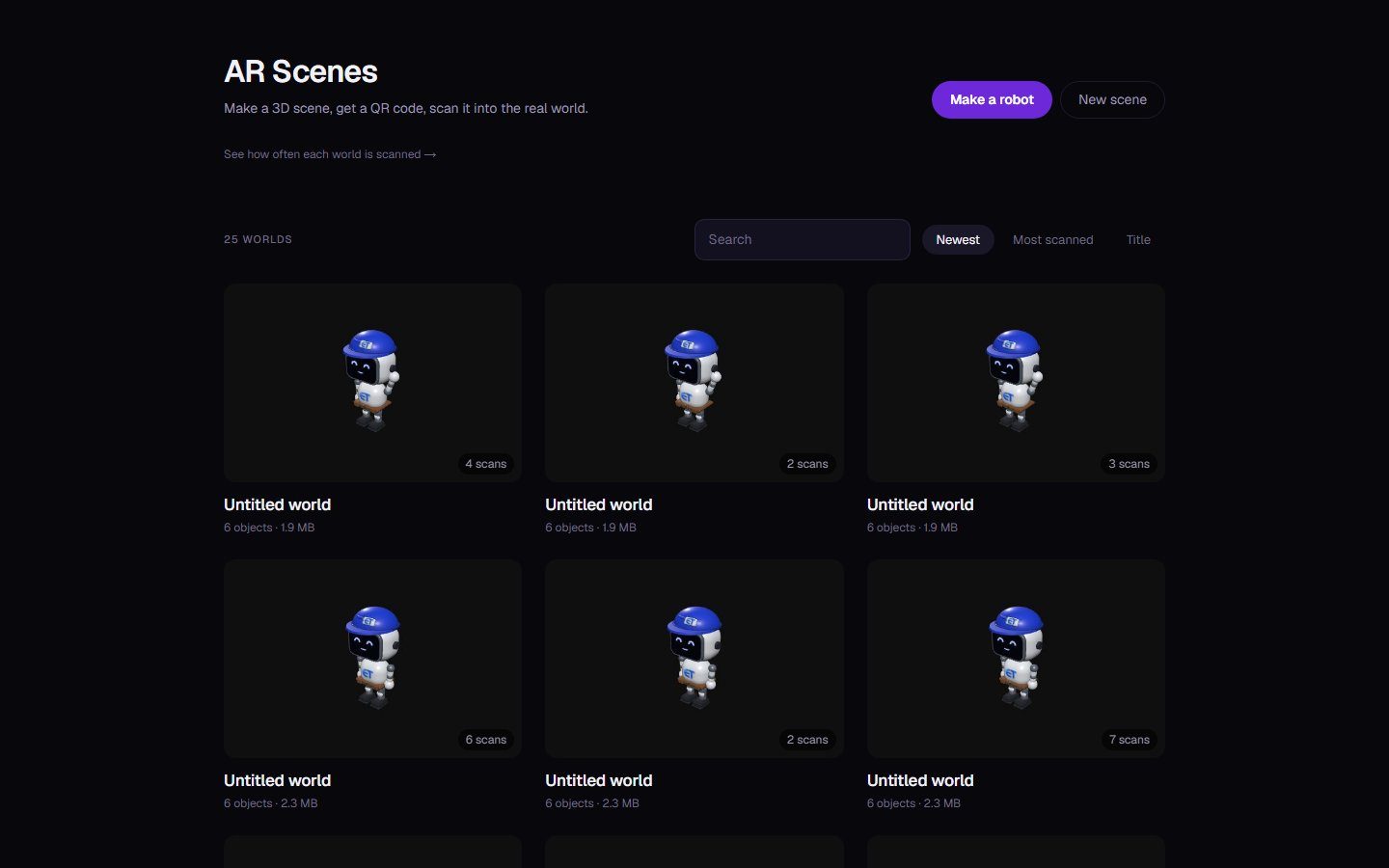Sort worlds by Newest
This screenshot has width=1389, height=868.
click(x=958, y=239)
